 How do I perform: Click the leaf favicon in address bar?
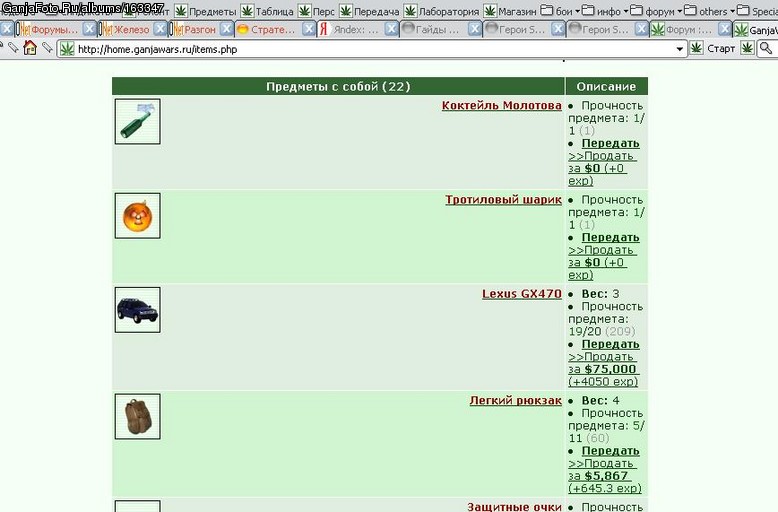tap(67, 49)
